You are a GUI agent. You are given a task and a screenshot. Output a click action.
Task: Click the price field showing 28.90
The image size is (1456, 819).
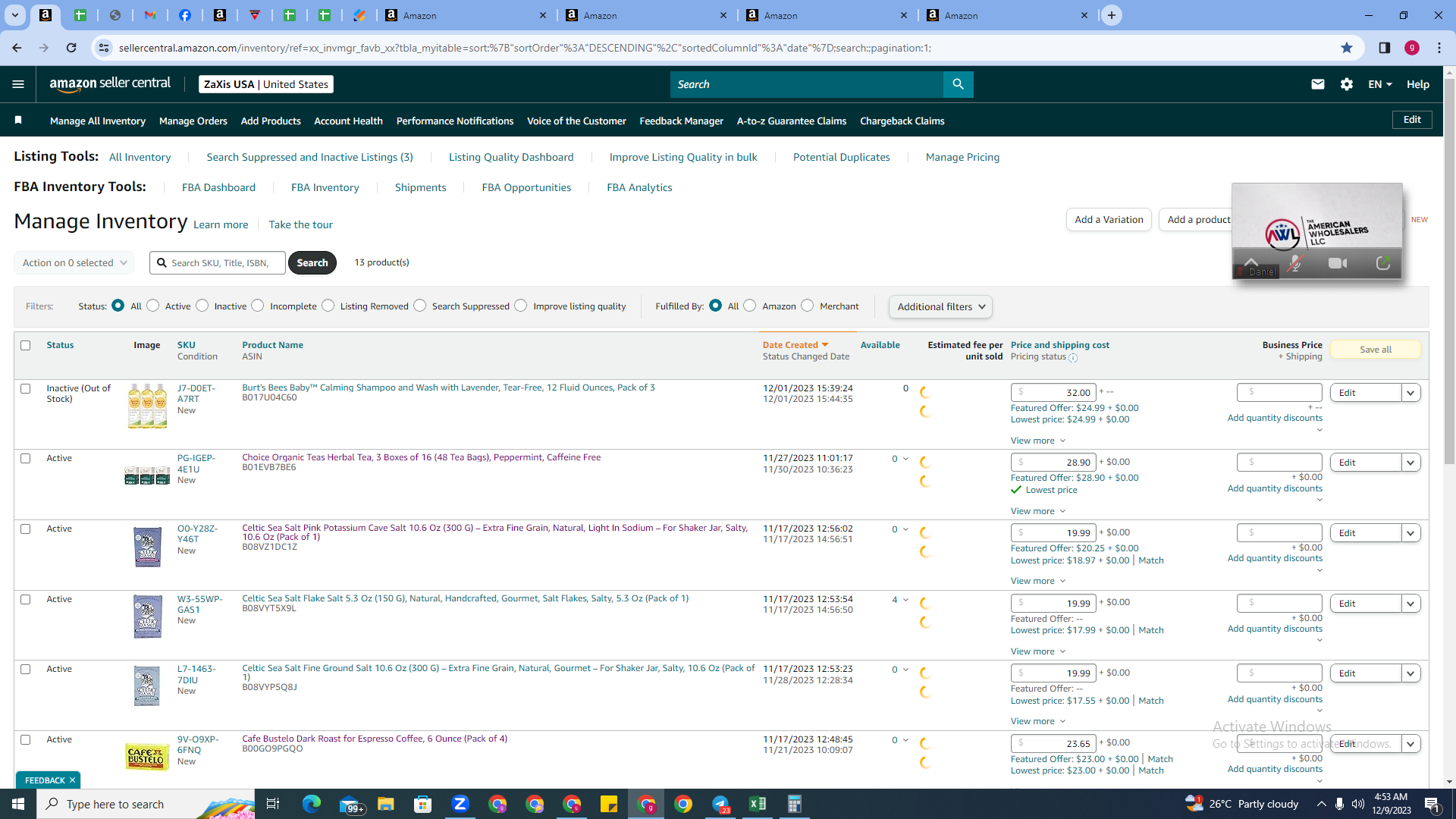tap(1054, 463)
